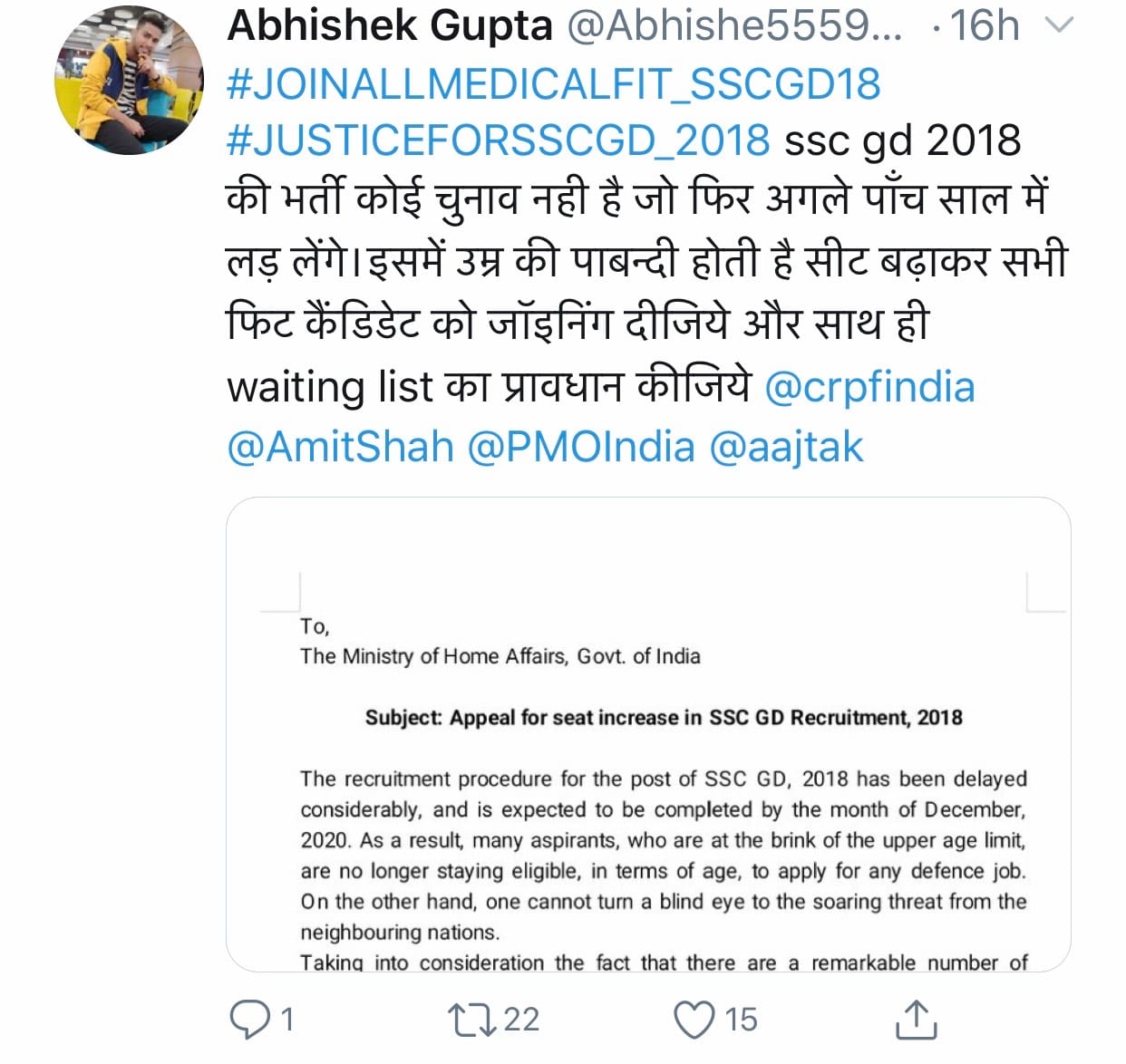Click the like count 15

741,1020
